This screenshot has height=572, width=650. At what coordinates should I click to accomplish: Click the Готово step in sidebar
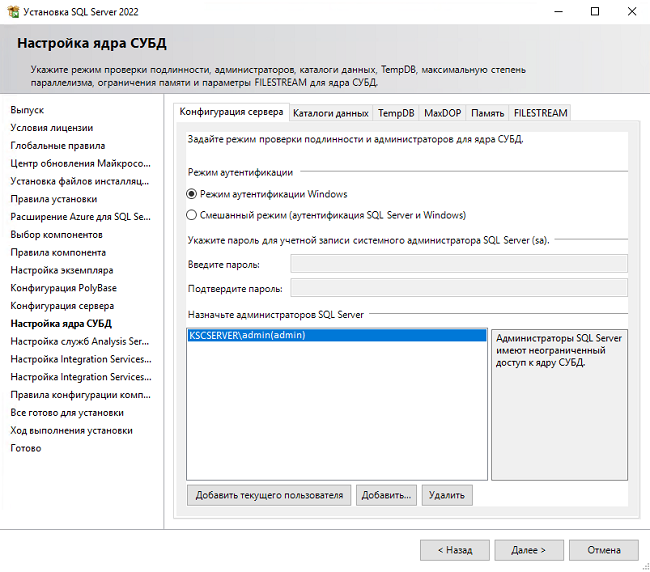pos(26,448)
